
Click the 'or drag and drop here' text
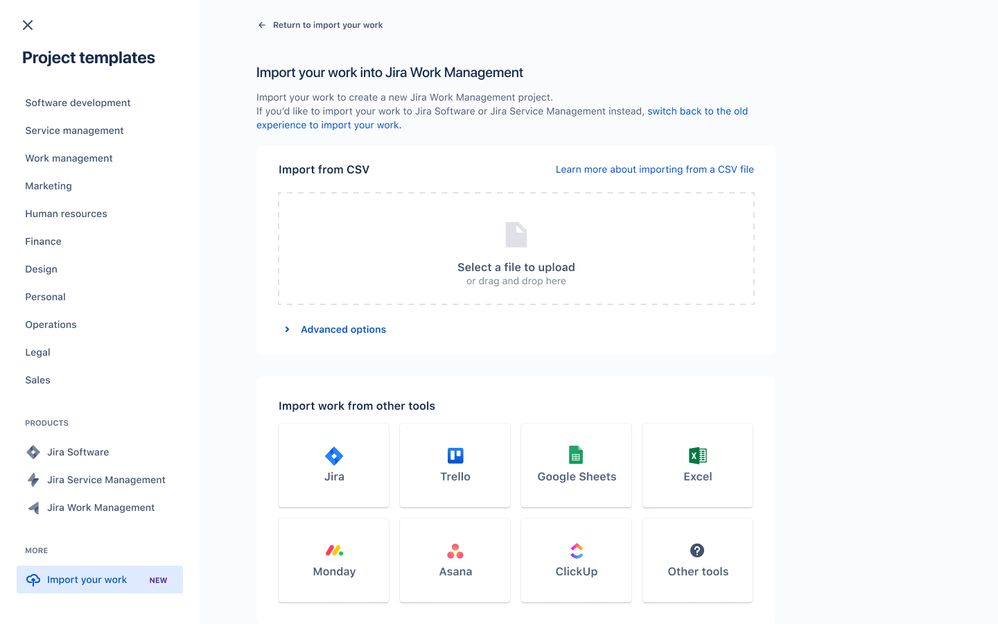pyautogui.click(x=516, y=281)
